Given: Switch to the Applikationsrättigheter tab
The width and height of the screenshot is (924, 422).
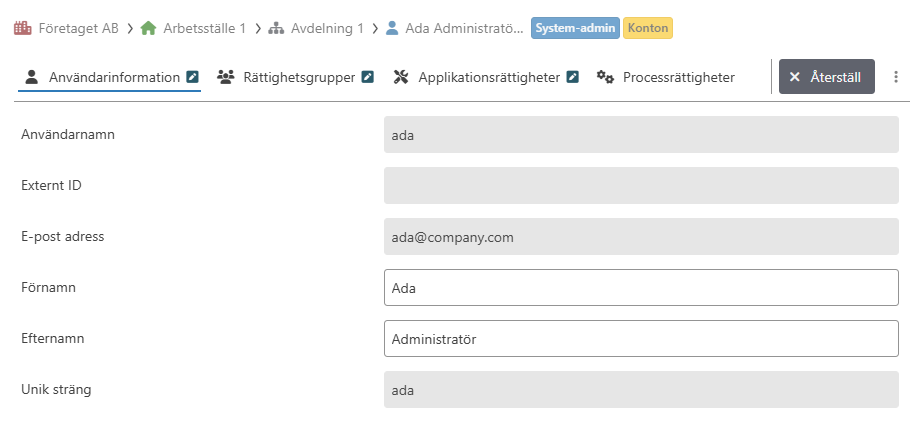Looking at the screenshot, I should 486,77.
